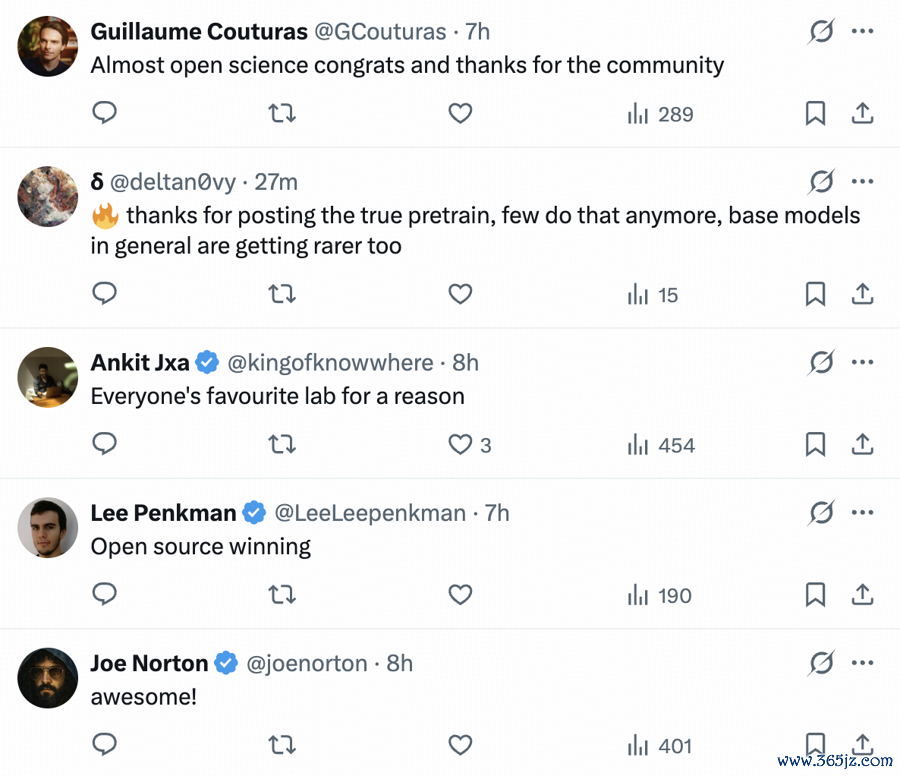Click Guillaume Couturas's profile avatar
Image resolution: width=900 pixels, height=776 pixels.
click(x=48, y=46)
